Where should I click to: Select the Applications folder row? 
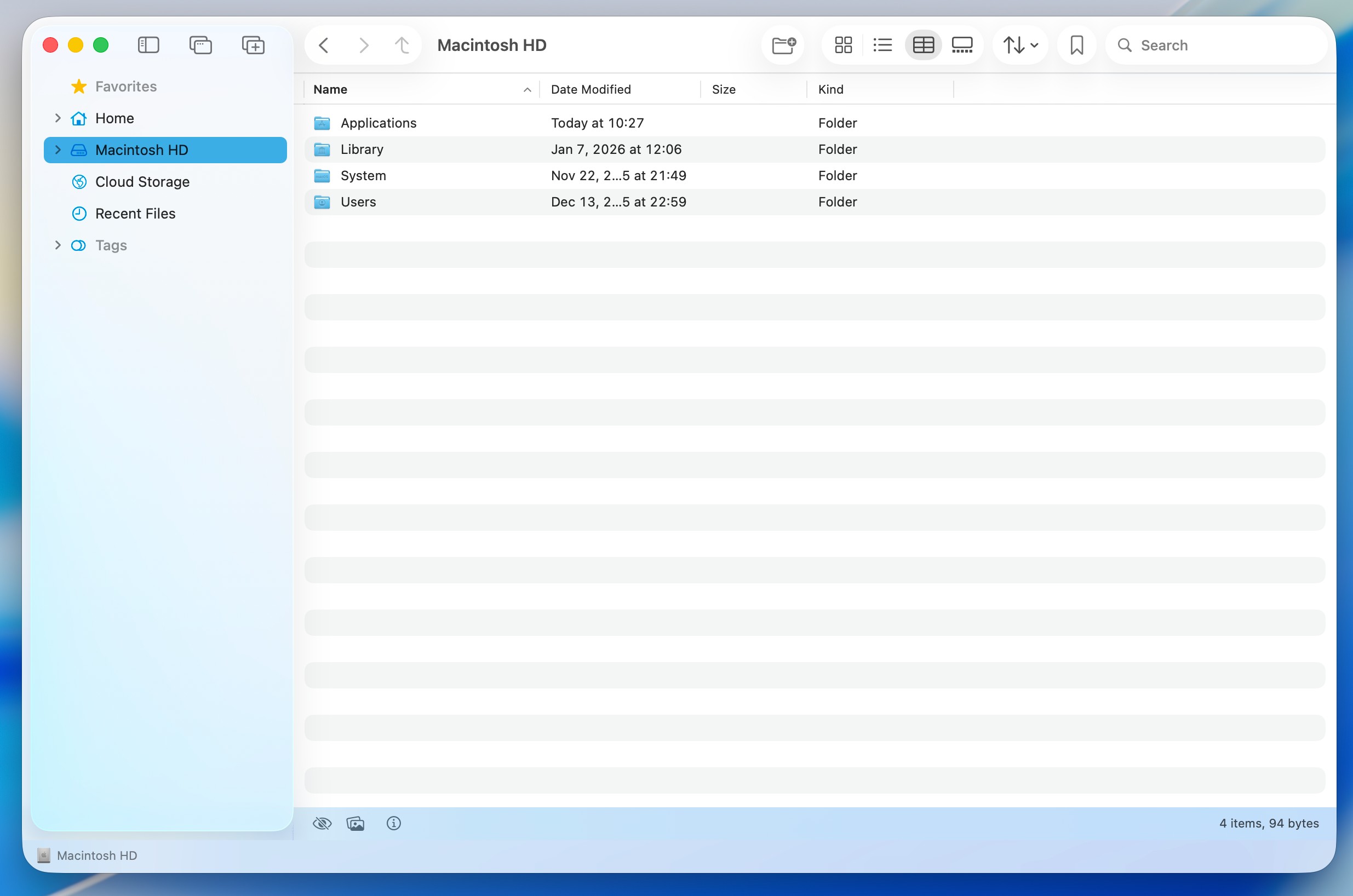coord(379,123)
